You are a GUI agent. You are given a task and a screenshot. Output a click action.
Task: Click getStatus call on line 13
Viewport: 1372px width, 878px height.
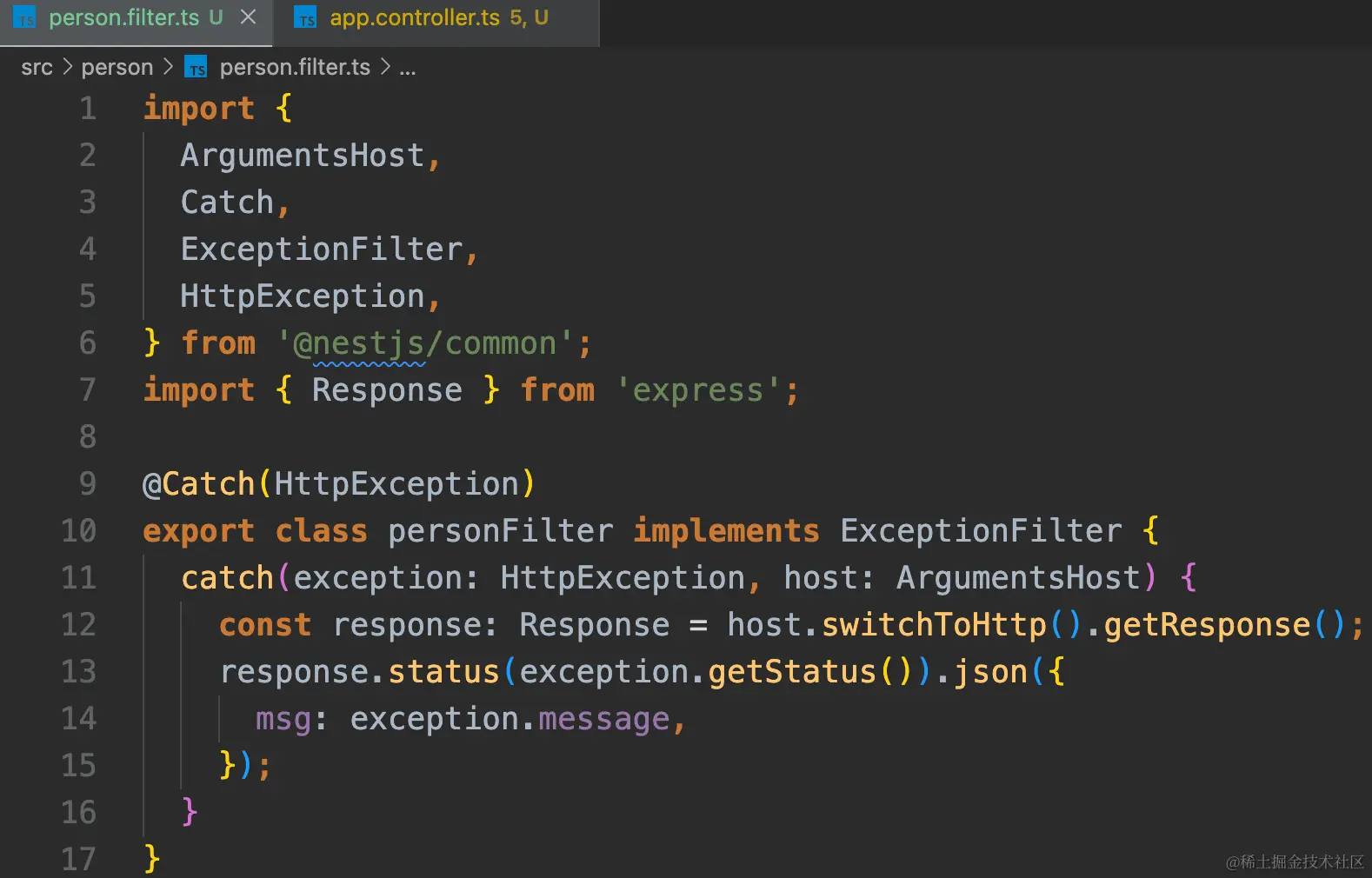click(792, 672)
